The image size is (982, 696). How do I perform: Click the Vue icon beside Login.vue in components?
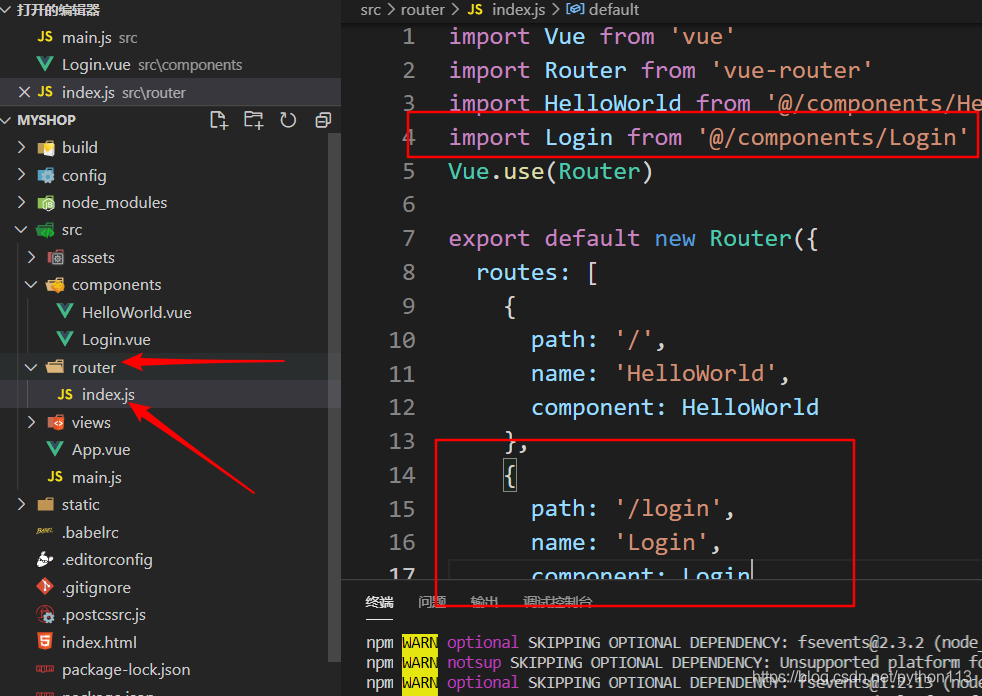click(x=65, y=339)
